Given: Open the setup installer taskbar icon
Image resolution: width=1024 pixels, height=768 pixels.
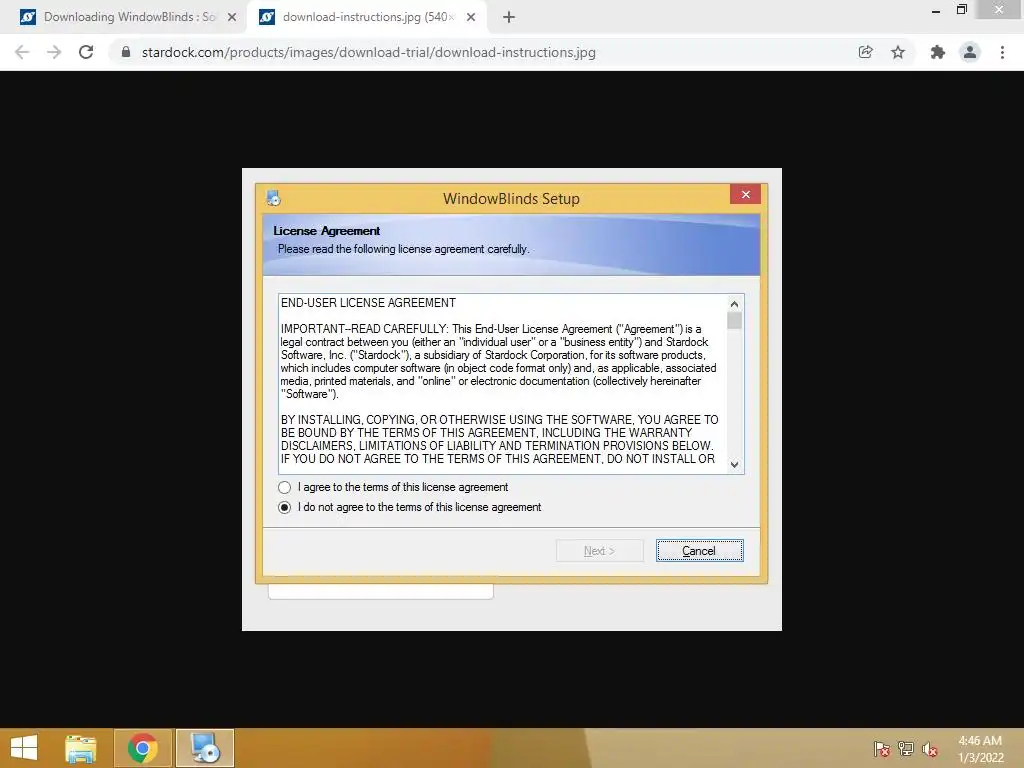Looking at the screenshot, I should 205,748.
